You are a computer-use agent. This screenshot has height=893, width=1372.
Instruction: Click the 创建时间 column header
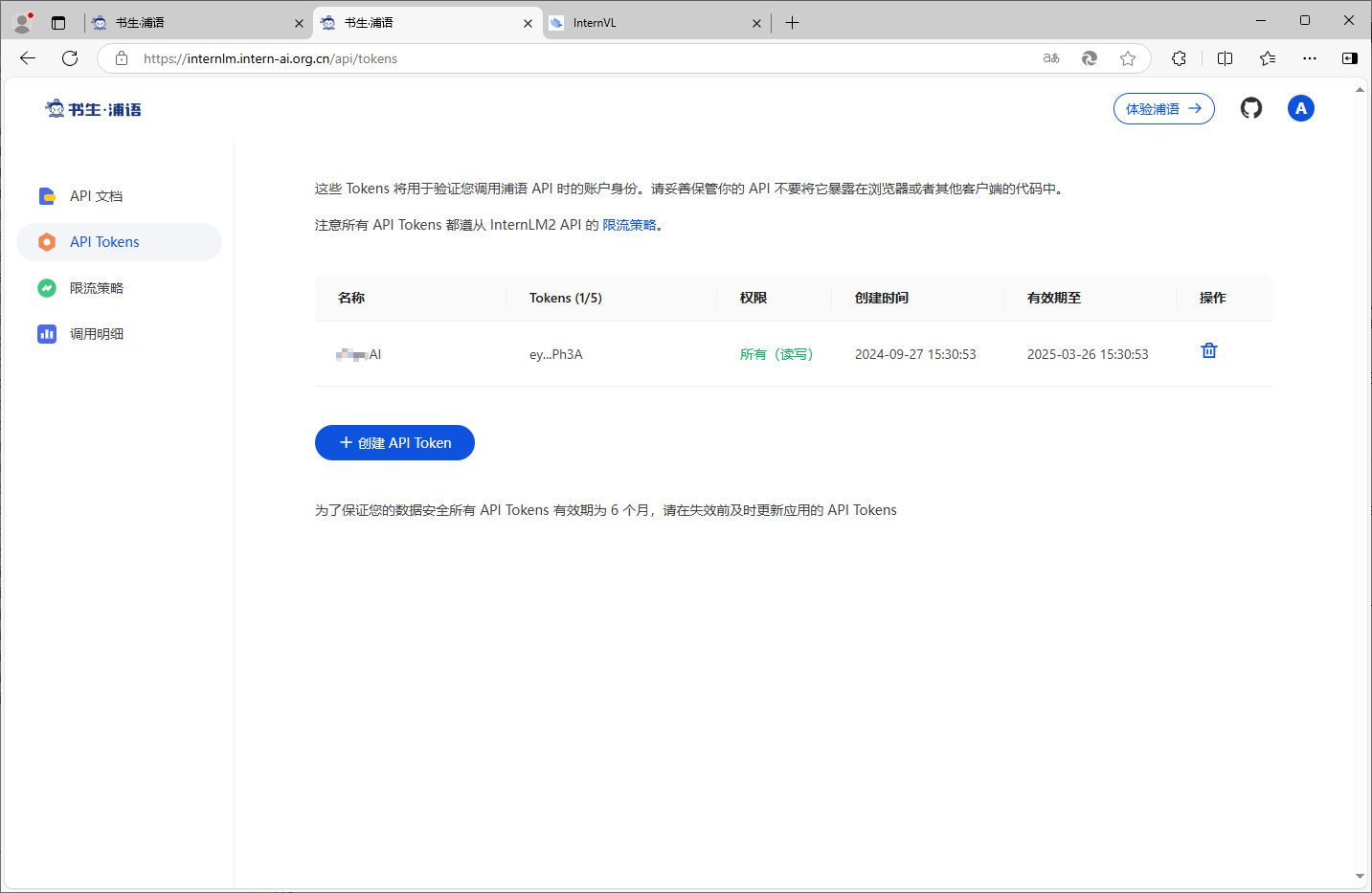(882, 298)
